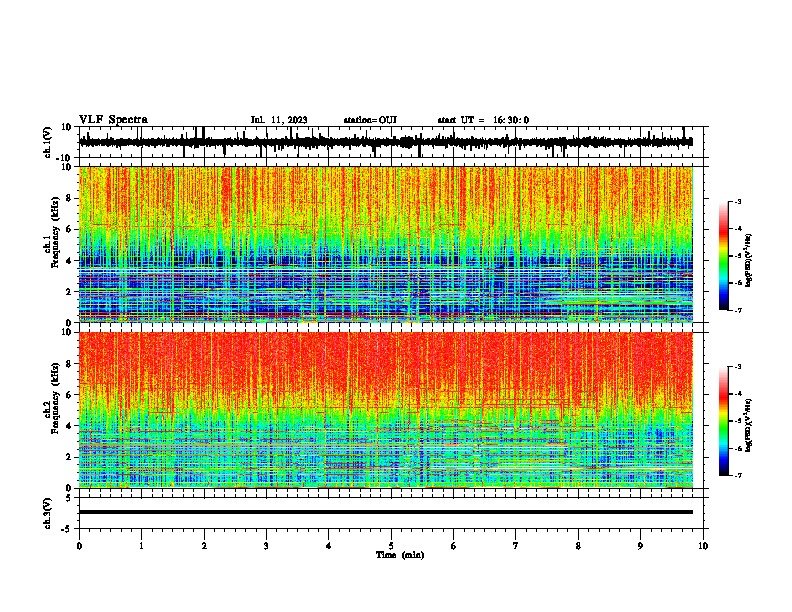Click inside the ch.1 voltage waveform panel
The height and width of the screenshot is (612, 792).
[x=391, y=142]
